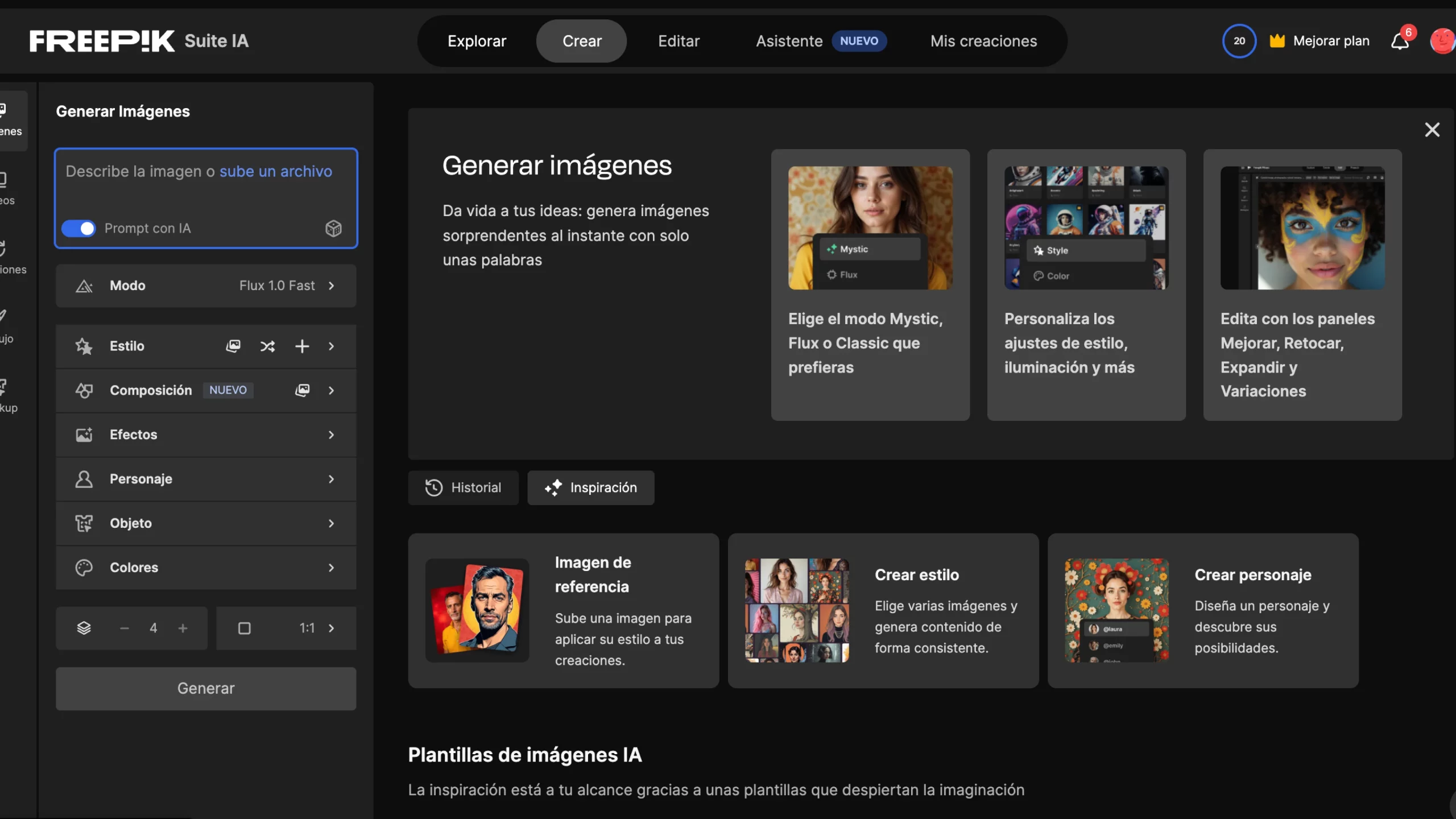
Task: Open notifications bell icon
Action: (x=1400, y=42)
